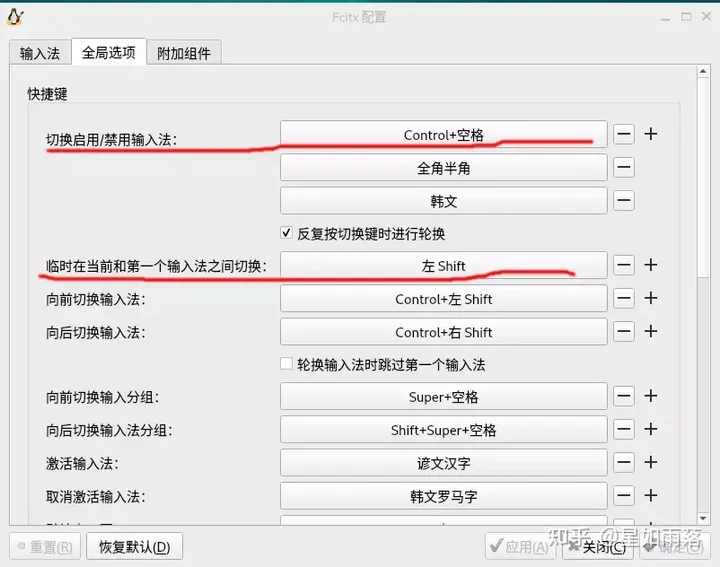The image size is (720, 567).
Task: Click the Control+空格 hotkey button
Action: [444, 135]
